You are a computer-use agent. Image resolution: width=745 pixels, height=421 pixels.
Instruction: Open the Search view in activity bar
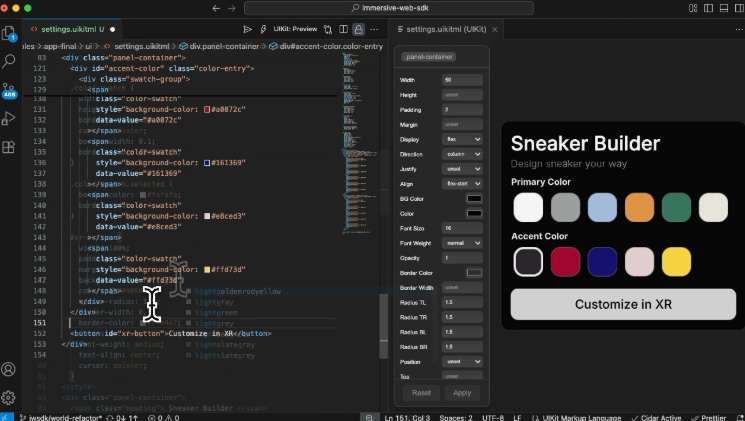10,61
